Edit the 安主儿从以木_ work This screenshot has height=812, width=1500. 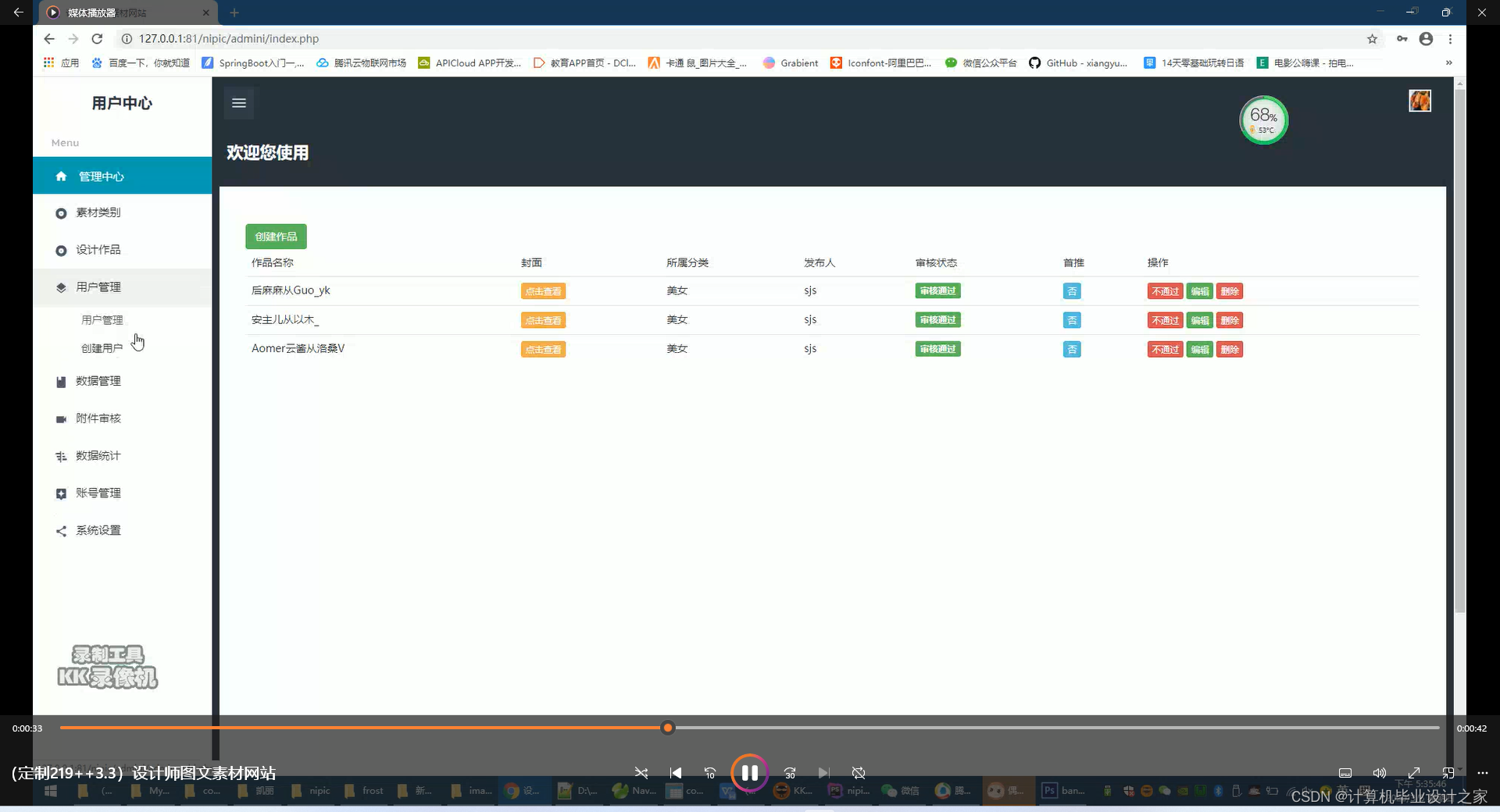(1199, 320)
